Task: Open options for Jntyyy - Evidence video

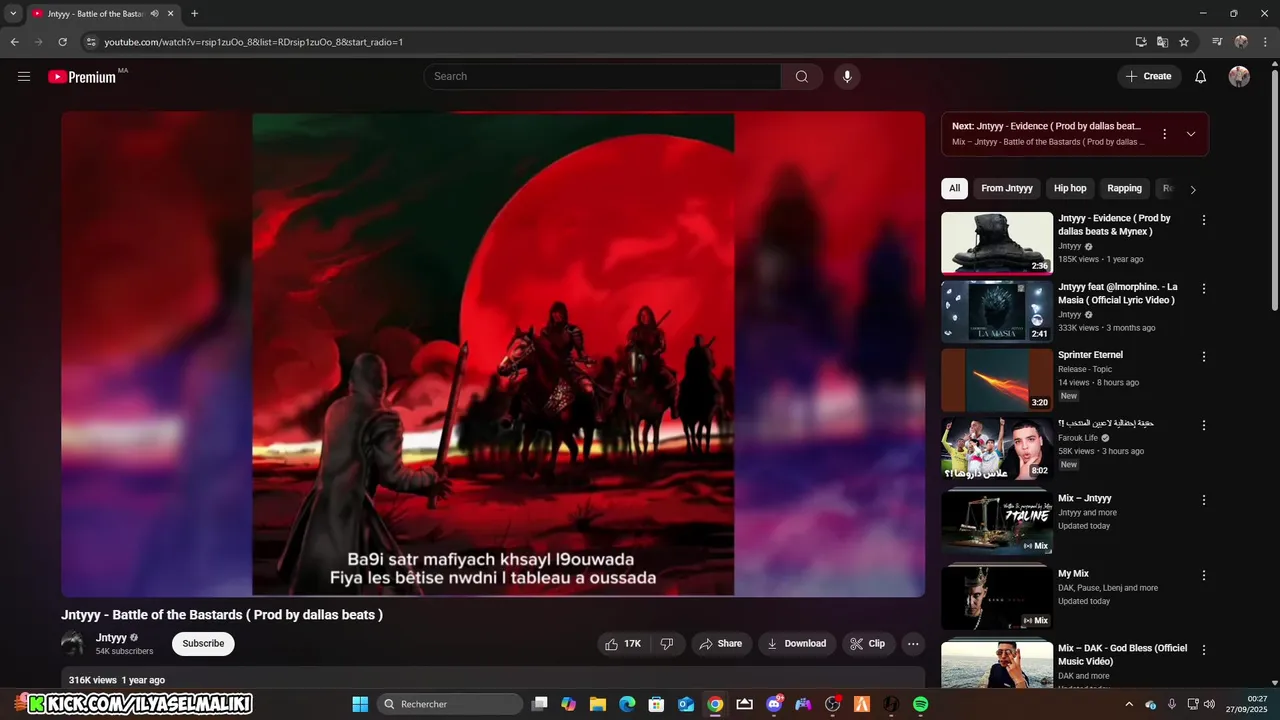Action: click(x=1204, y=220)
